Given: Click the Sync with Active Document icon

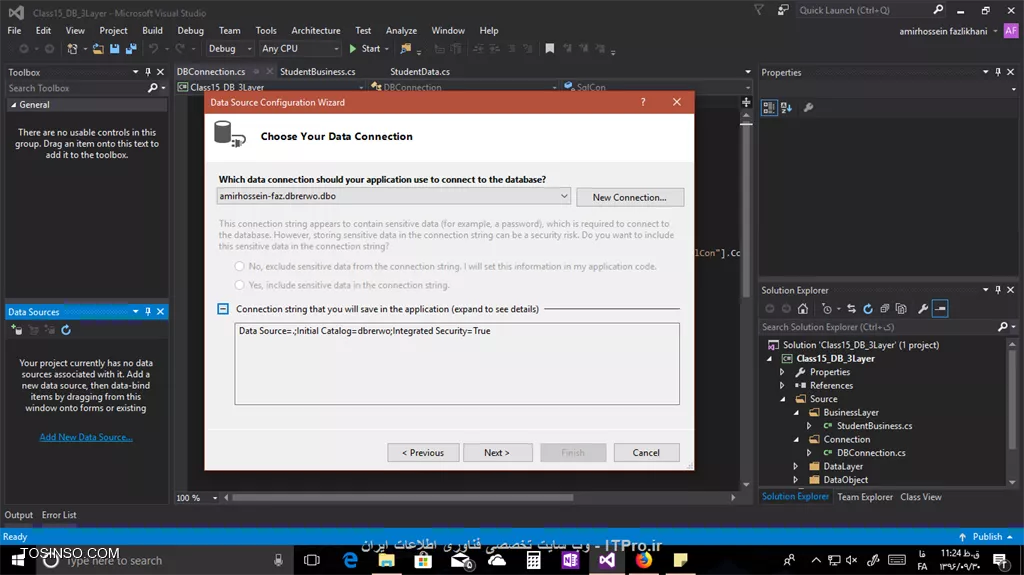Looking at the screenshot, I should [851, 308].
